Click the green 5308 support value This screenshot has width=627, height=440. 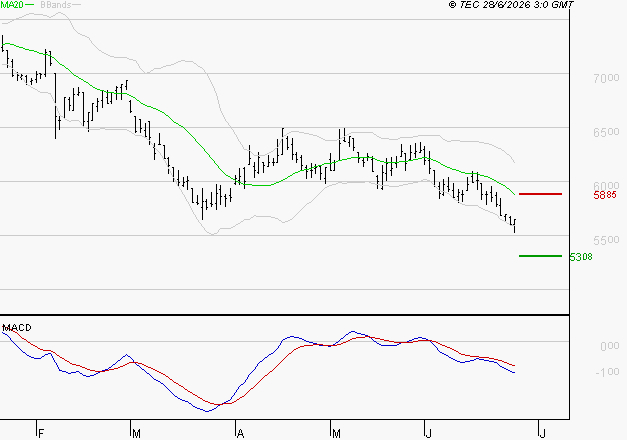581,257
